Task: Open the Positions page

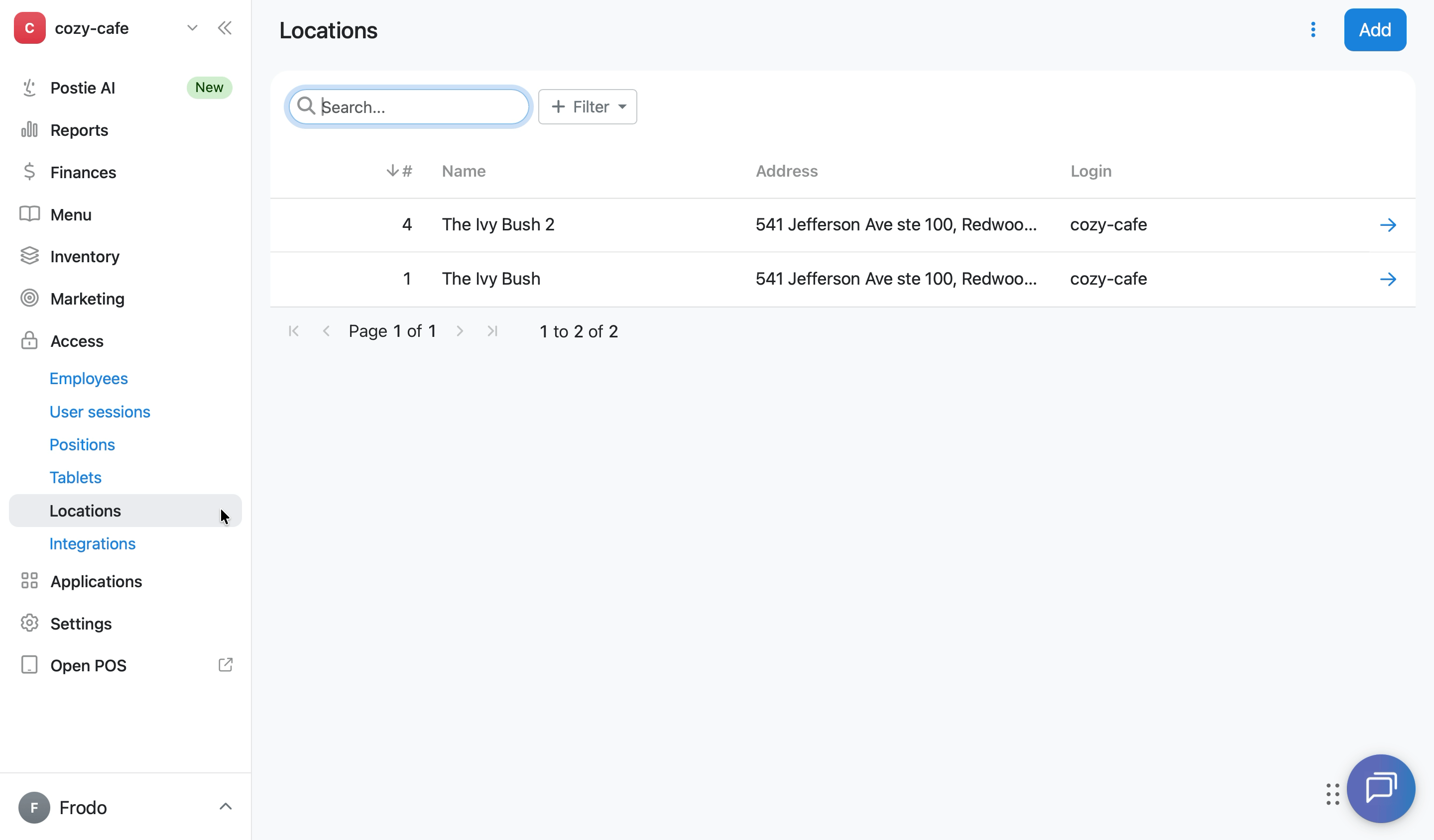Action: pyautogui.click(x=83, y=445)
